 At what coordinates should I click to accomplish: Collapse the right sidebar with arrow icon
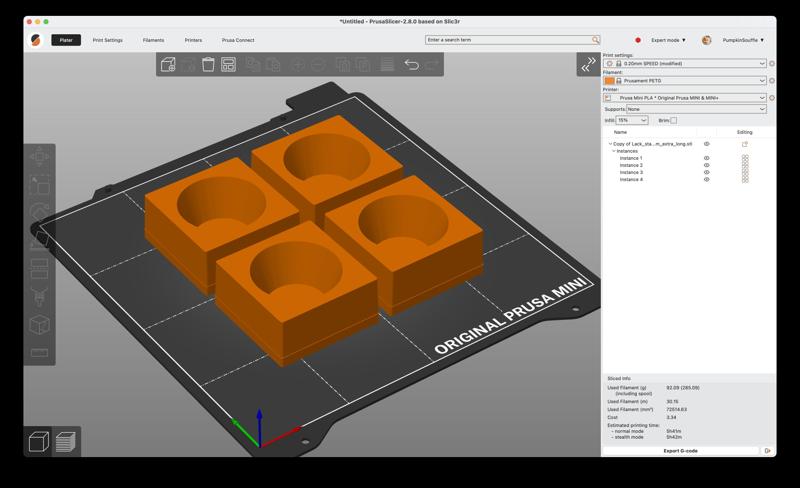tap(588, 65)
